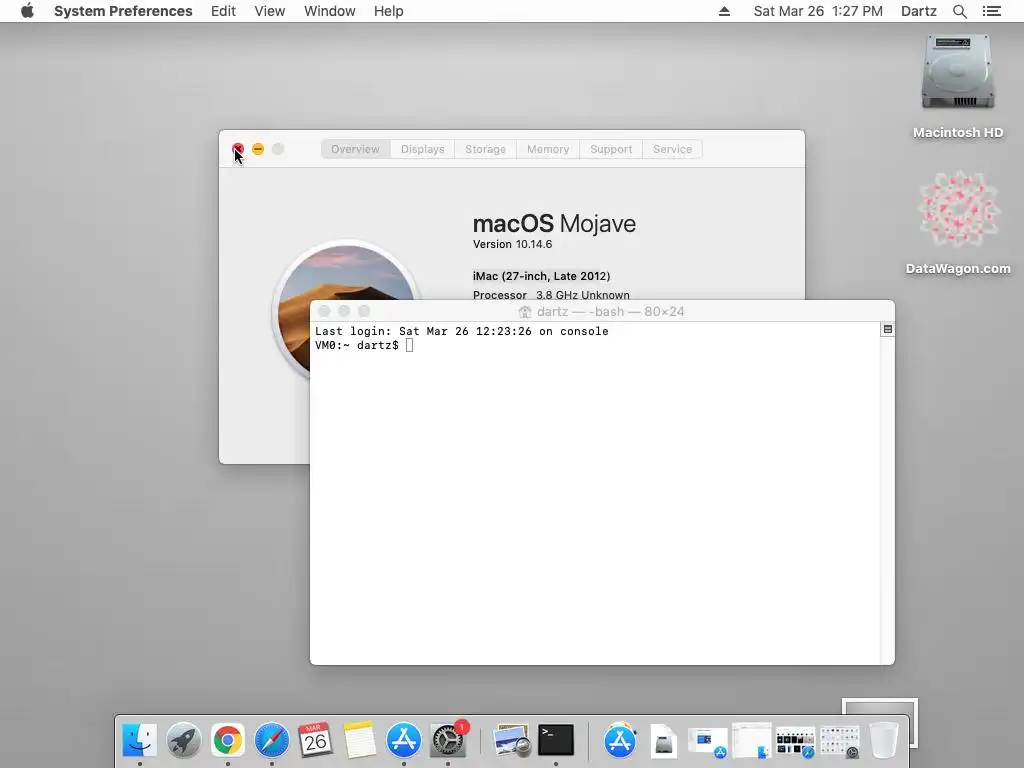Switch to Terminal via its Dock icon
The width and height of the screenshot is (1024, 768).
(556, 740)
